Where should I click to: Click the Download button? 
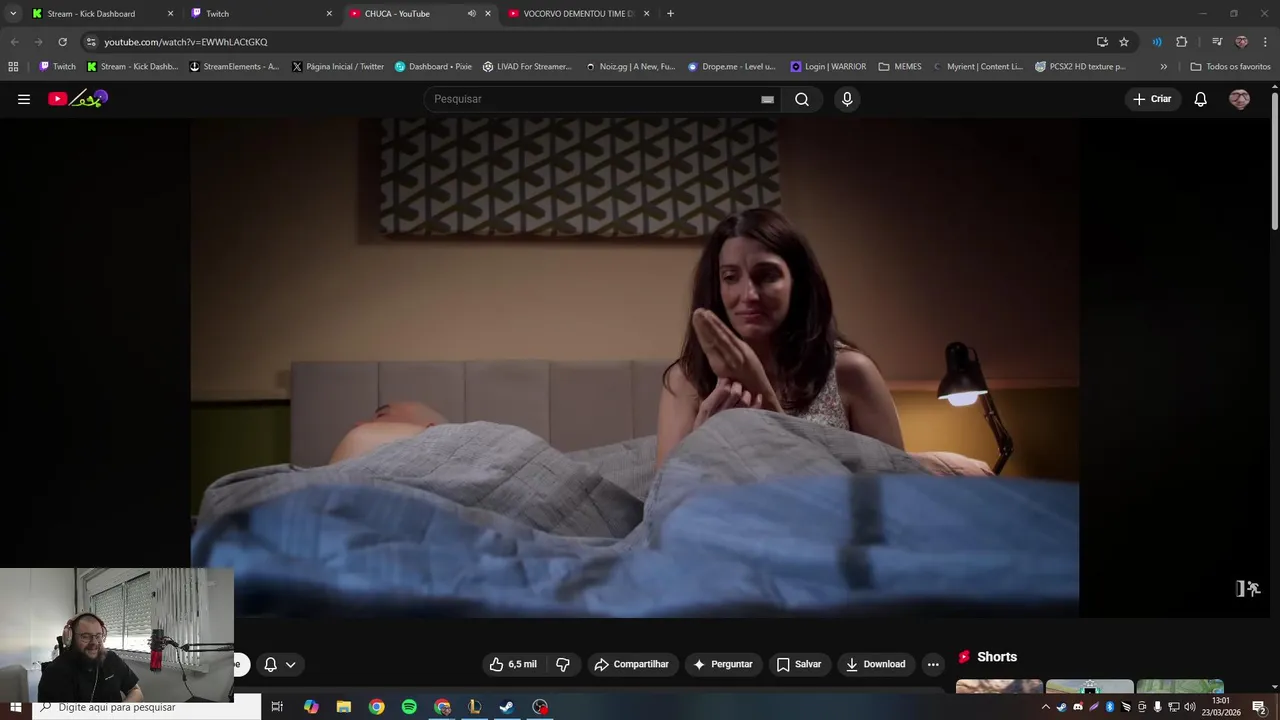click(x=875, y=664)
